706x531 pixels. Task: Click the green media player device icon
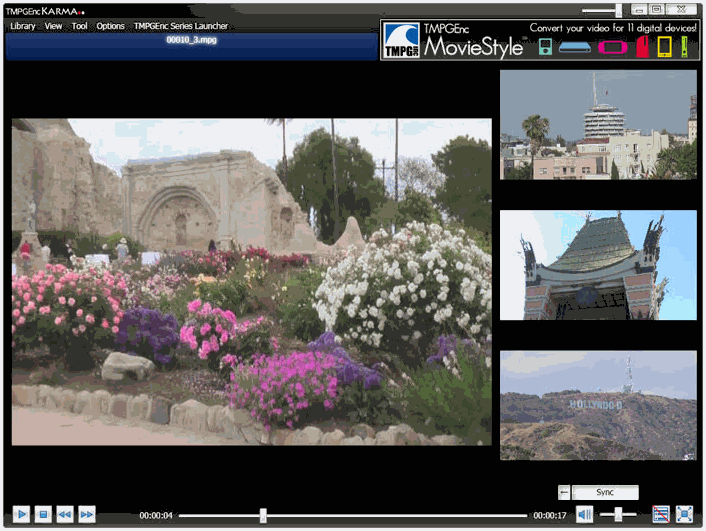[x=545, y=47]
